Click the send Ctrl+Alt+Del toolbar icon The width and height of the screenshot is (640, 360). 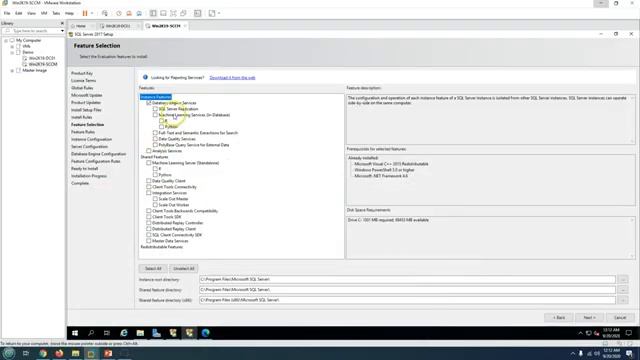click(x=105, y=13)
